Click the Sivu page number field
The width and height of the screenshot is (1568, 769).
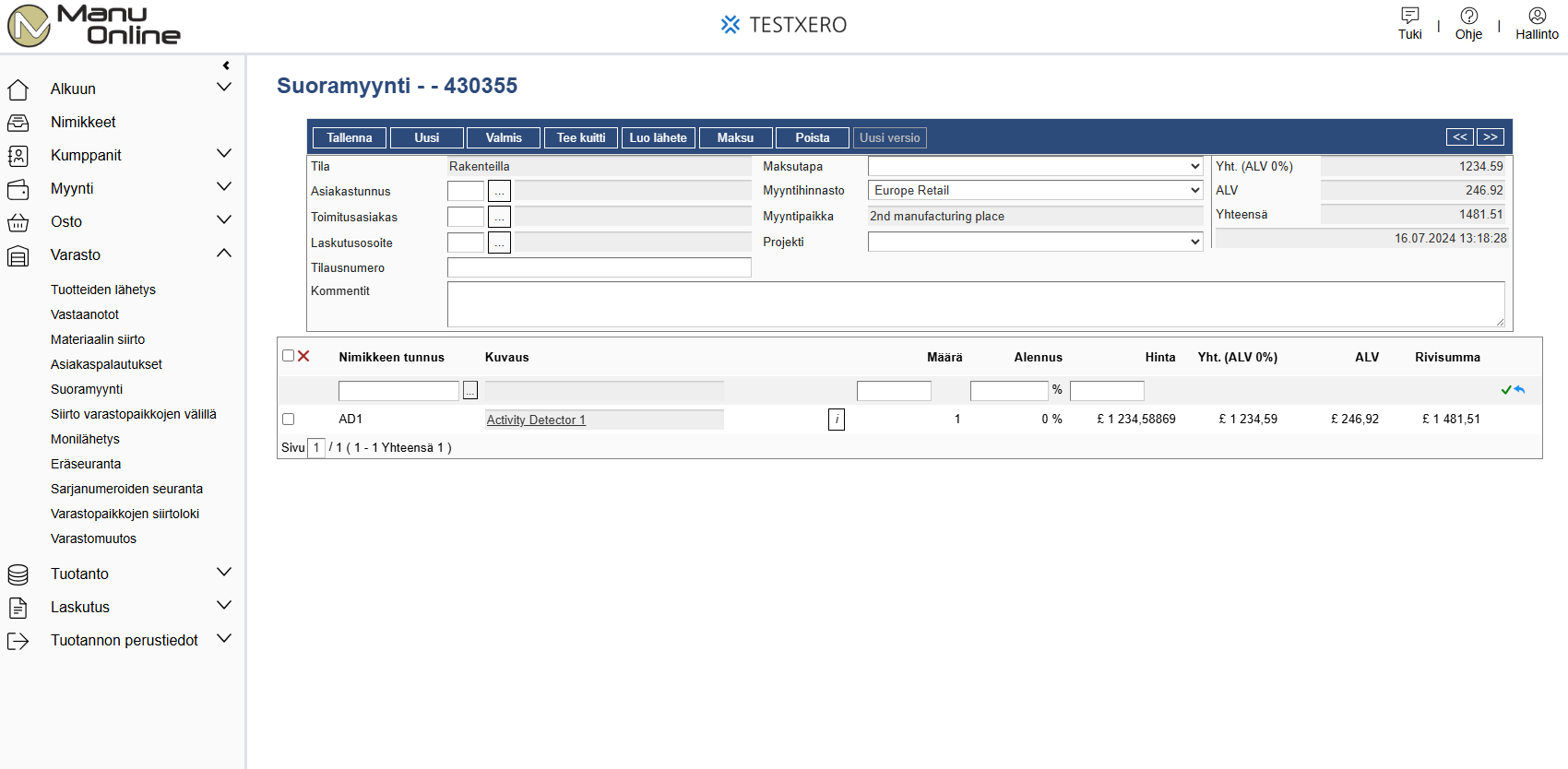click(x=316, y=447)
